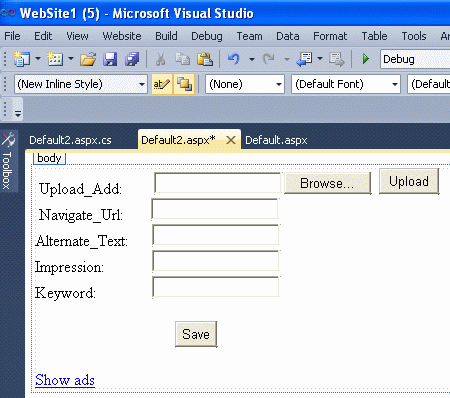Click the Upload button
The height and width of the screenshot is (398, 450).
409,181
